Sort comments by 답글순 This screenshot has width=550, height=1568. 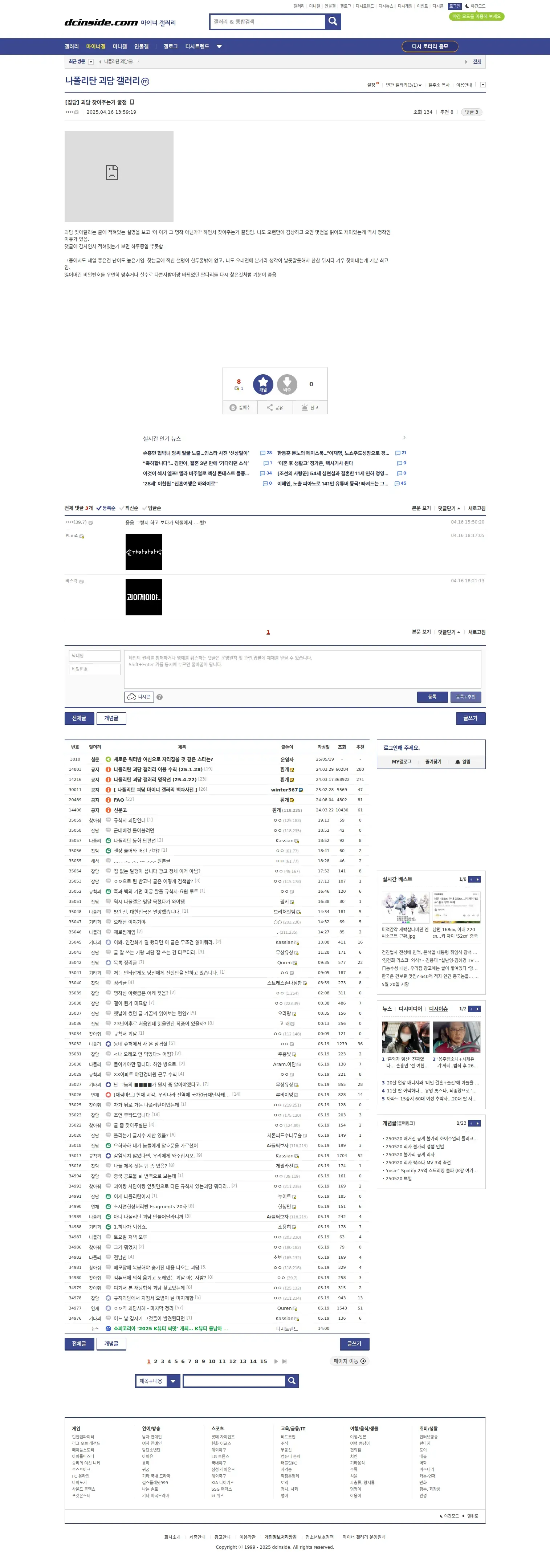point(152,508)
